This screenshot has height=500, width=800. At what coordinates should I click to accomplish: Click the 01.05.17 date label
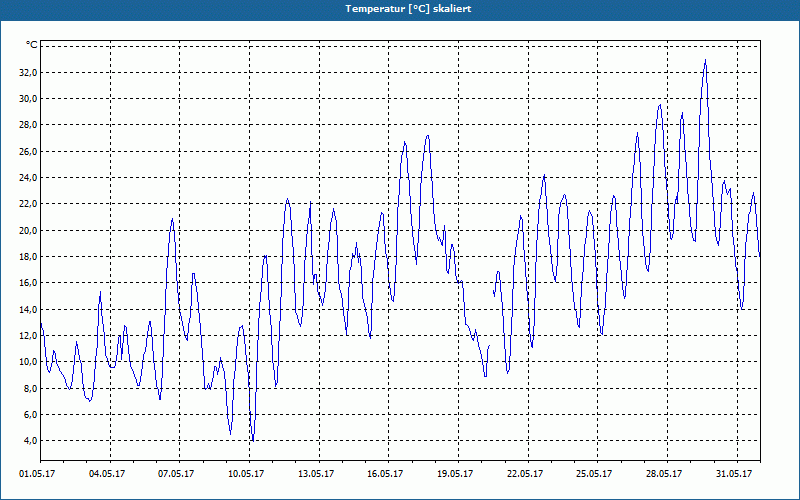tap(37, 474)
